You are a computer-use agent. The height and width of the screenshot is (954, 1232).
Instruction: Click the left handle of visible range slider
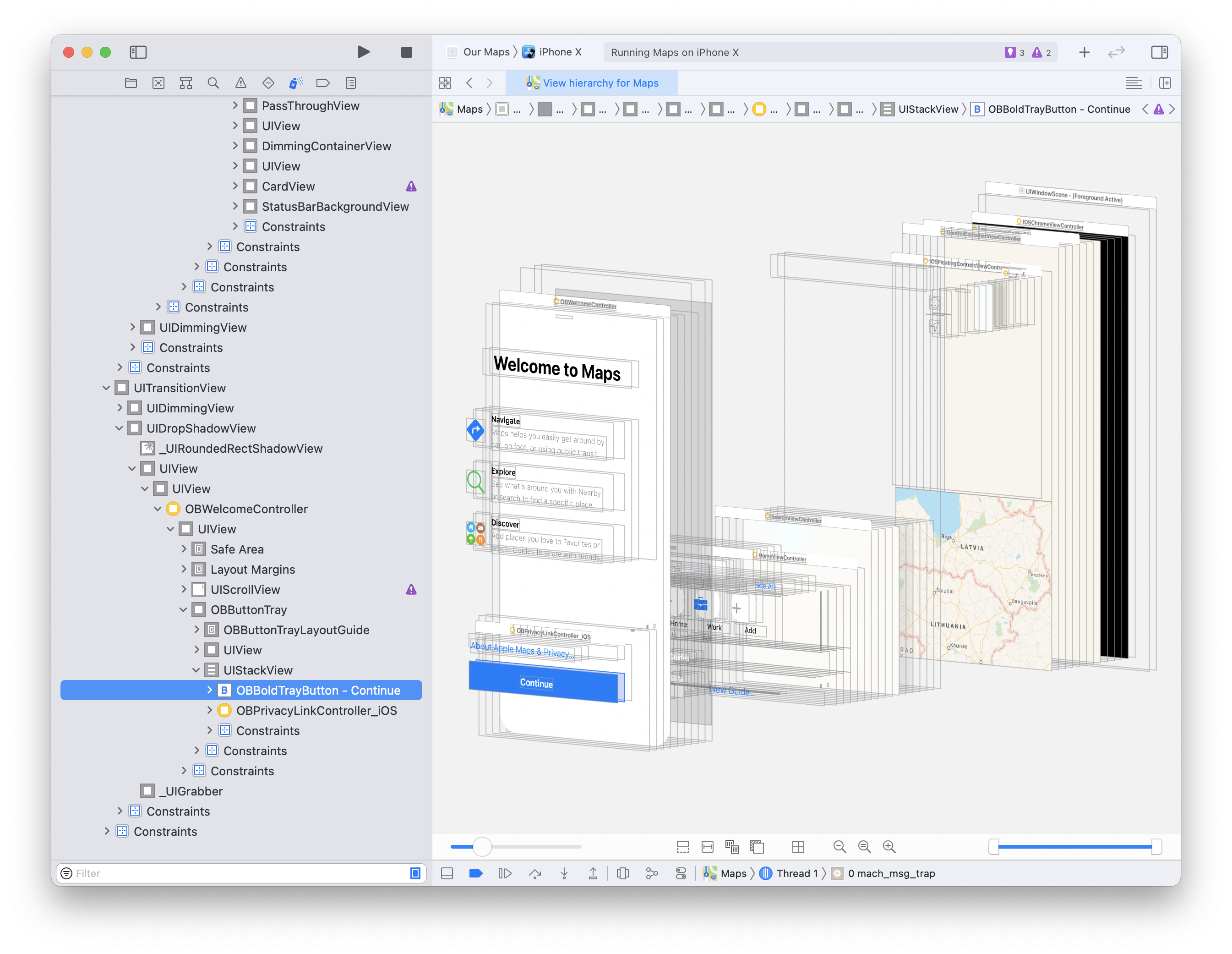coord(994,846)
